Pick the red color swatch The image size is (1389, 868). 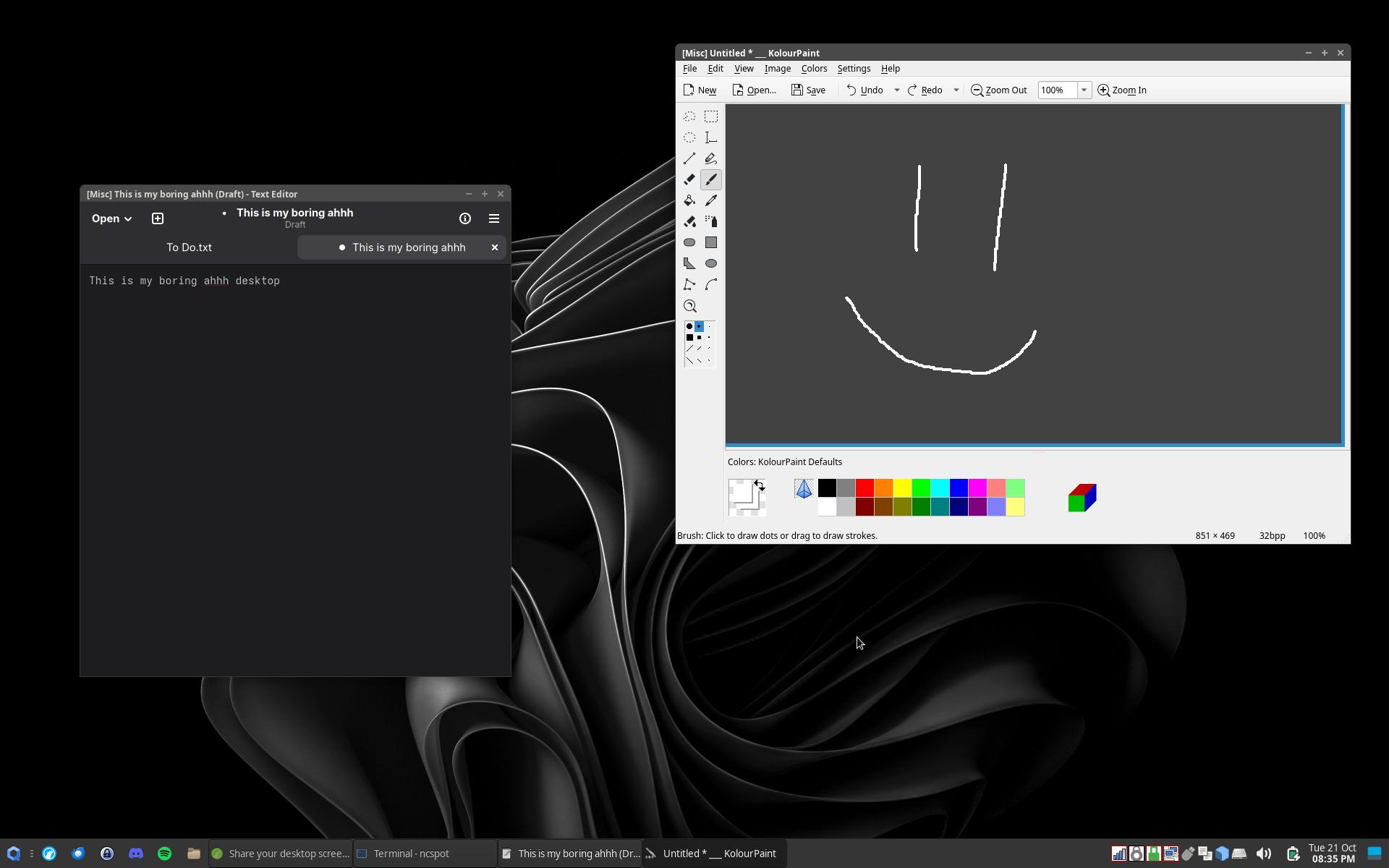coord(865,488)
